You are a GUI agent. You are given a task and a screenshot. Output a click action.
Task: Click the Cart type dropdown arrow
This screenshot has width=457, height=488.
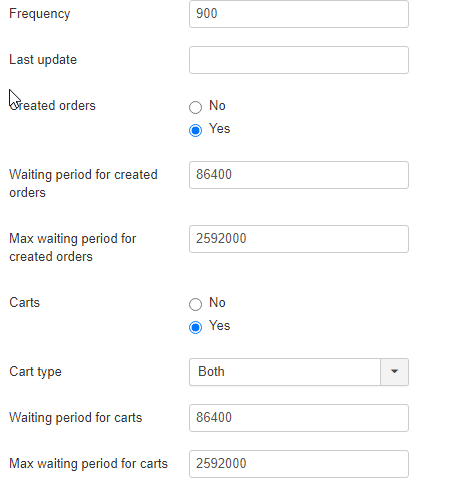394,372
